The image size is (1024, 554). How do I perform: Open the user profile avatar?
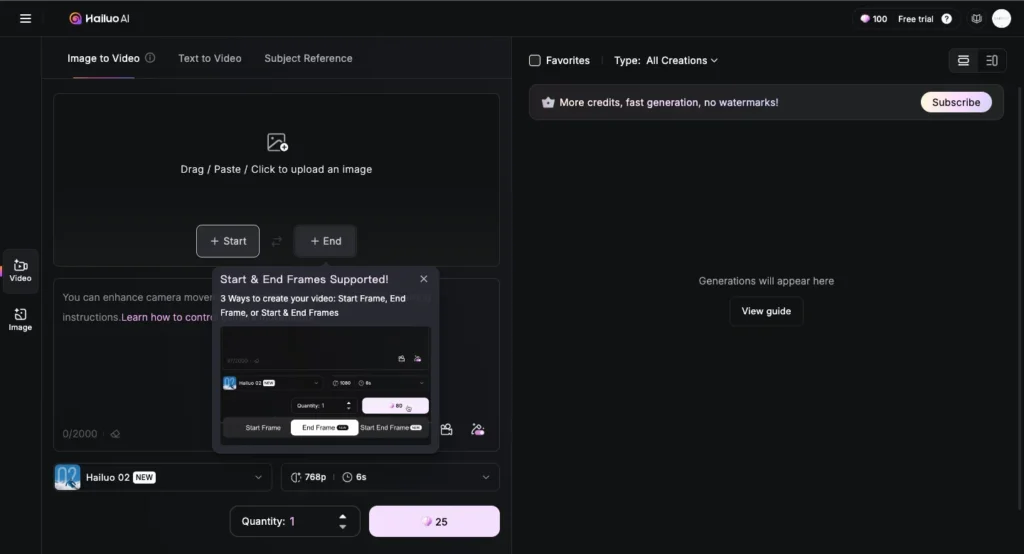1001,19
